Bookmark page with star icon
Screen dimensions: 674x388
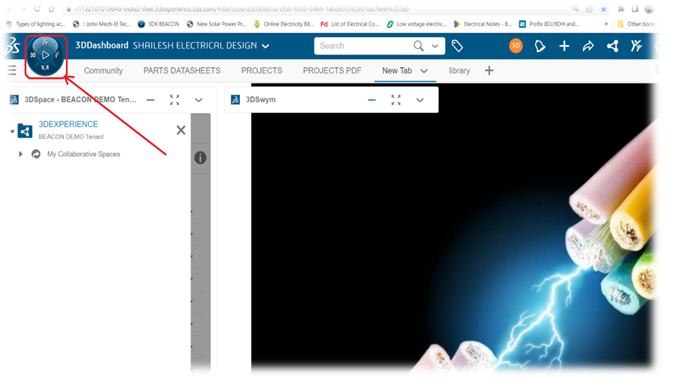pyautogui.click(x=604, y=9)
